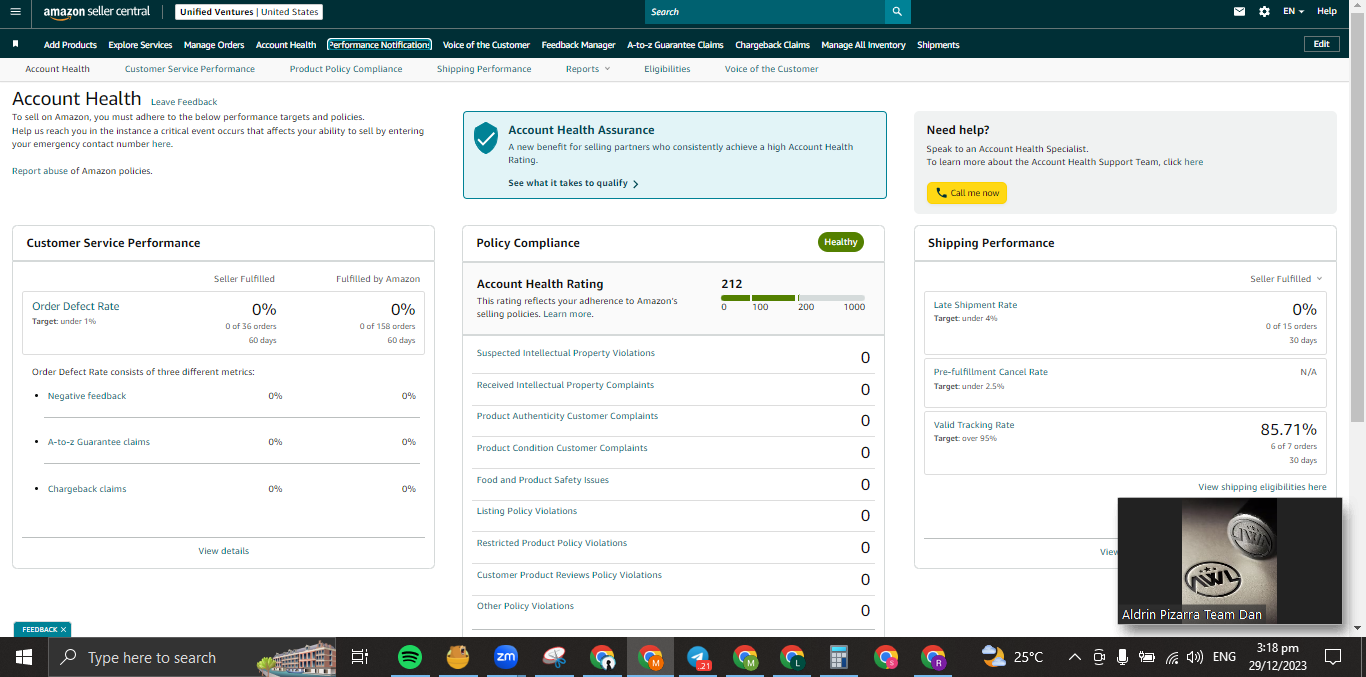Click the Edit button in nav bar
This screenshot has width=1366, height=677.
pyautogui.click(x=1321, y=44)
